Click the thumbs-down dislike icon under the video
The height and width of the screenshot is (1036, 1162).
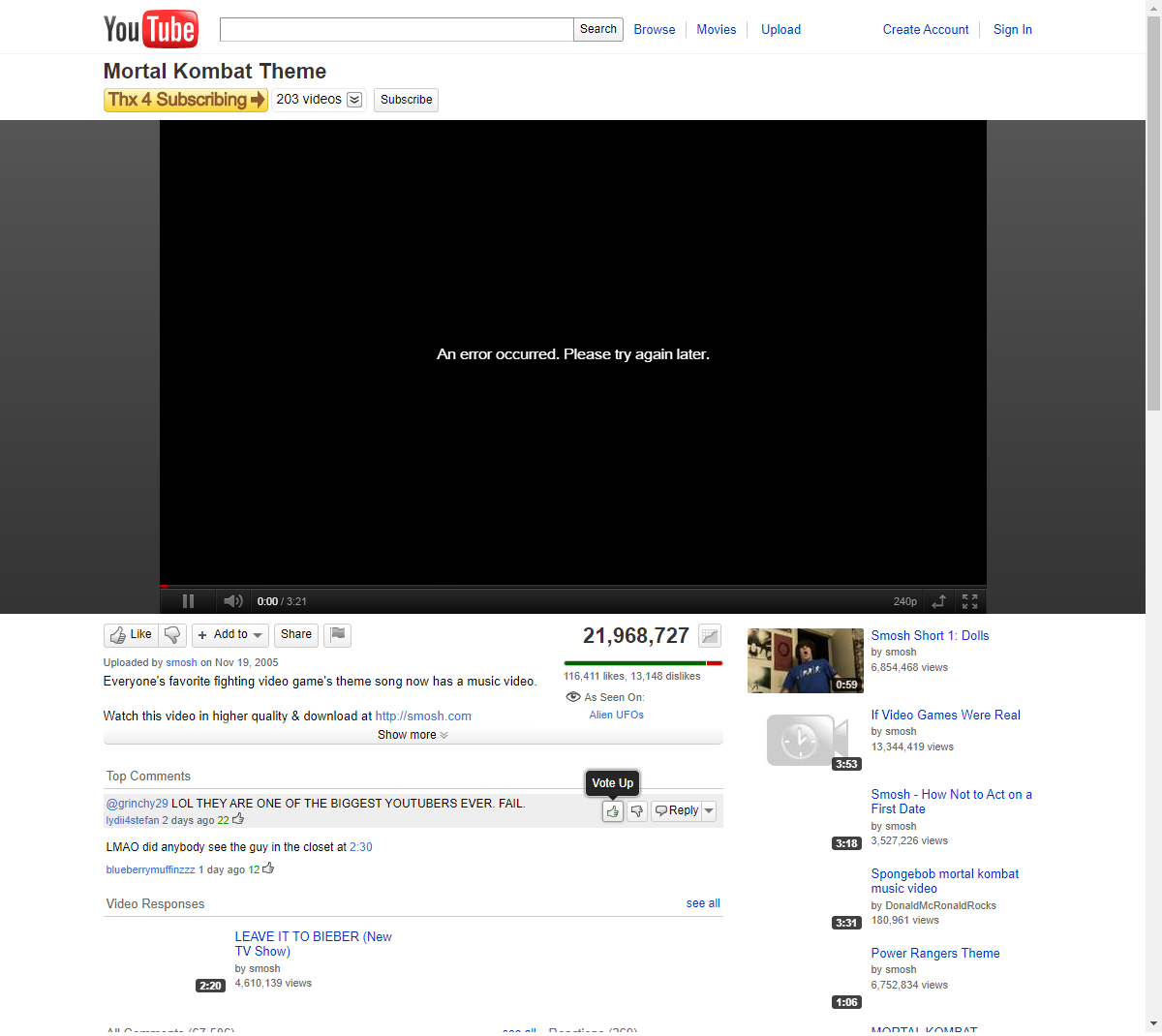(172, 635)
